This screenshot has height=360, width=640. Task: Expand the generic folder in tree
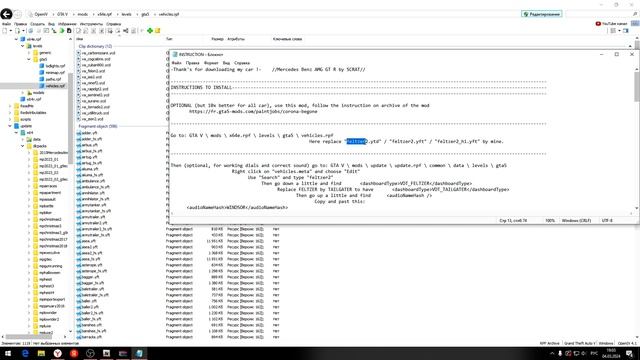click(x=29, y=53)
